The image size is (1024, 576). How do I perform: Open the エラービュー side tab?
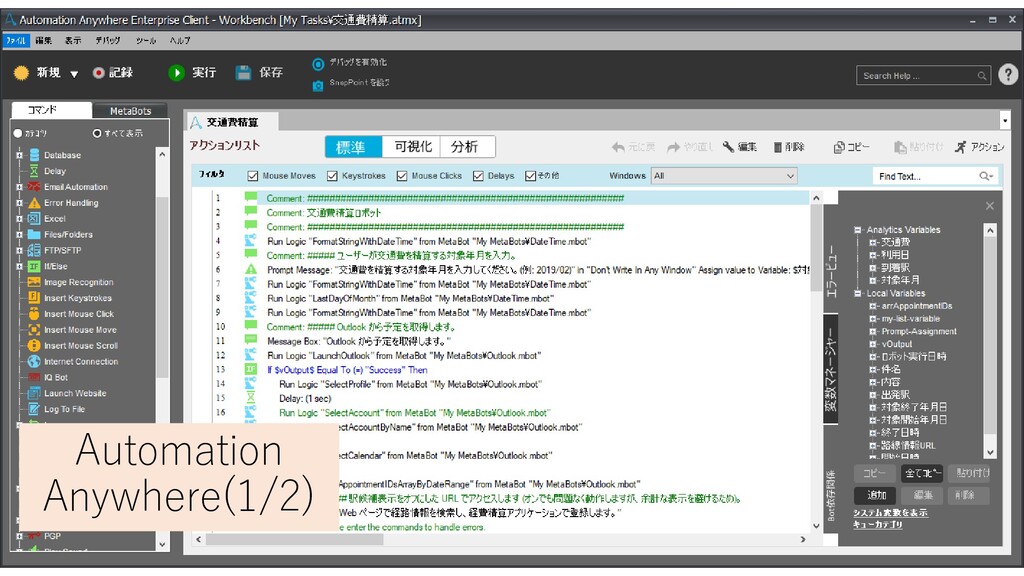coord(831,271)
